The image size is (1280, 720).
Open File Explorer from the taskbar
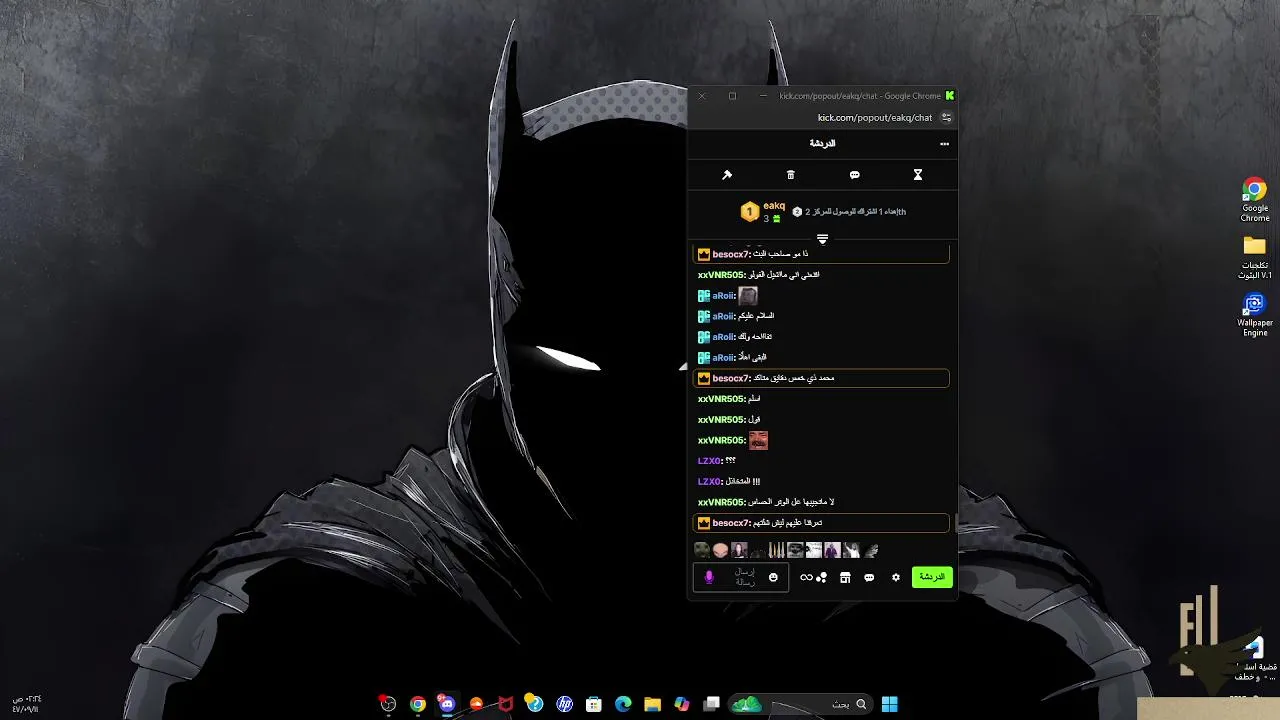(652, 704)
